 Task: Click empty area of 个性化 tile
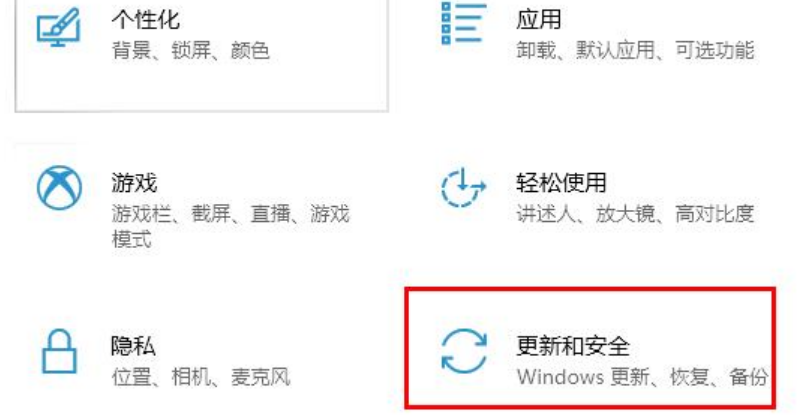pos(203,86)
